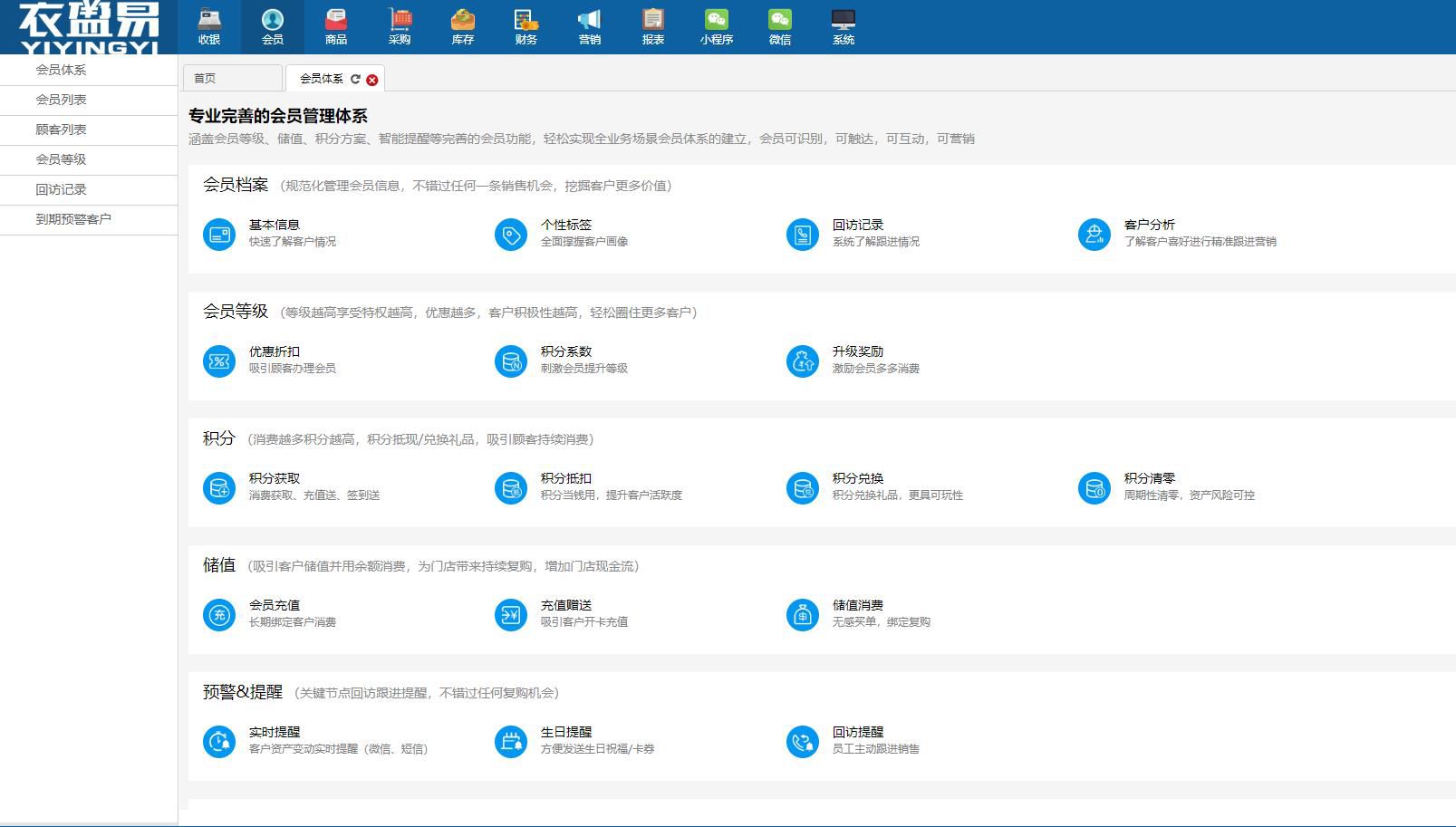Refresh the 会员体系 tab
Image resolution: width=1456 pixels, height=827 pixels.
click(356, 78)
